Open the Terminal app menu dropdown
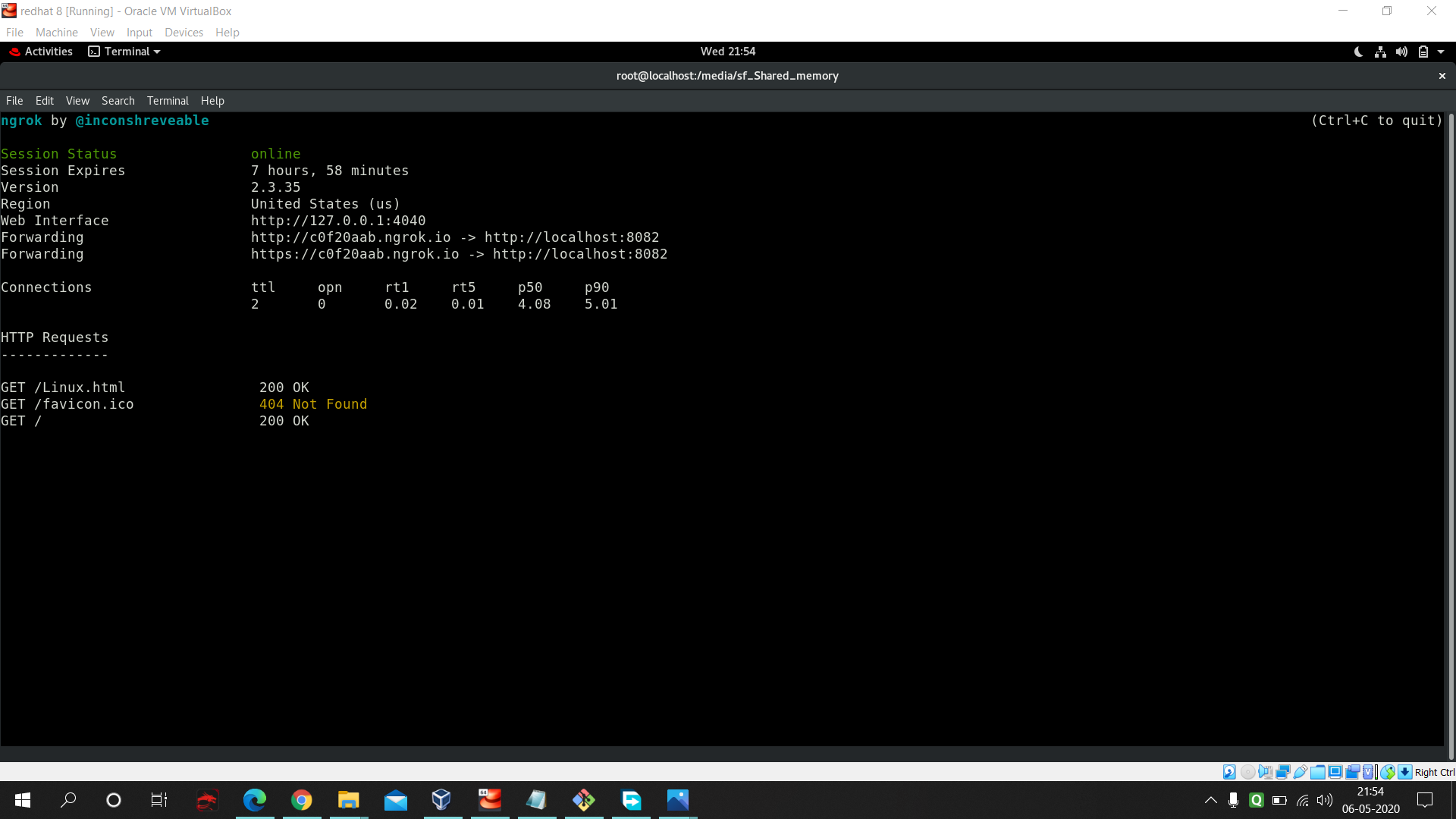The height and width of the screenshot is (819, 1456). 125,52
